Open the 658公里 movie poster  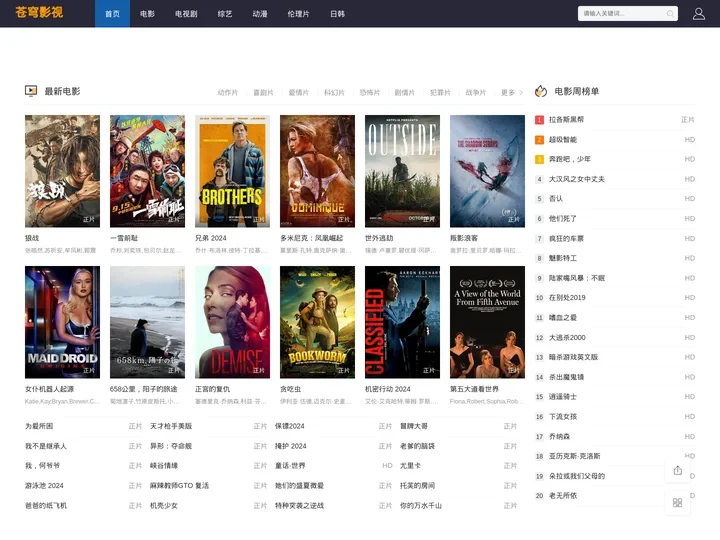tap(147, 322)
